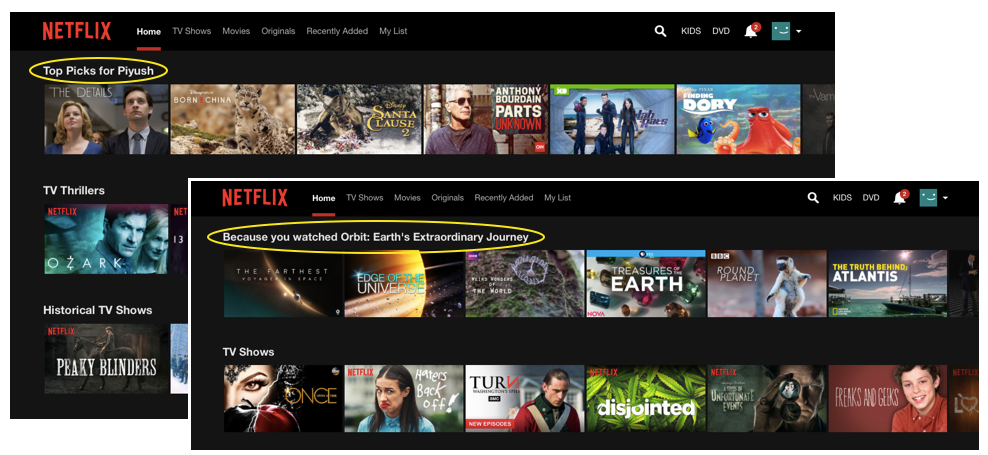Click the profile avatar in the front window
The width and height of the screenshot is (988, 455).
(928, 198)
